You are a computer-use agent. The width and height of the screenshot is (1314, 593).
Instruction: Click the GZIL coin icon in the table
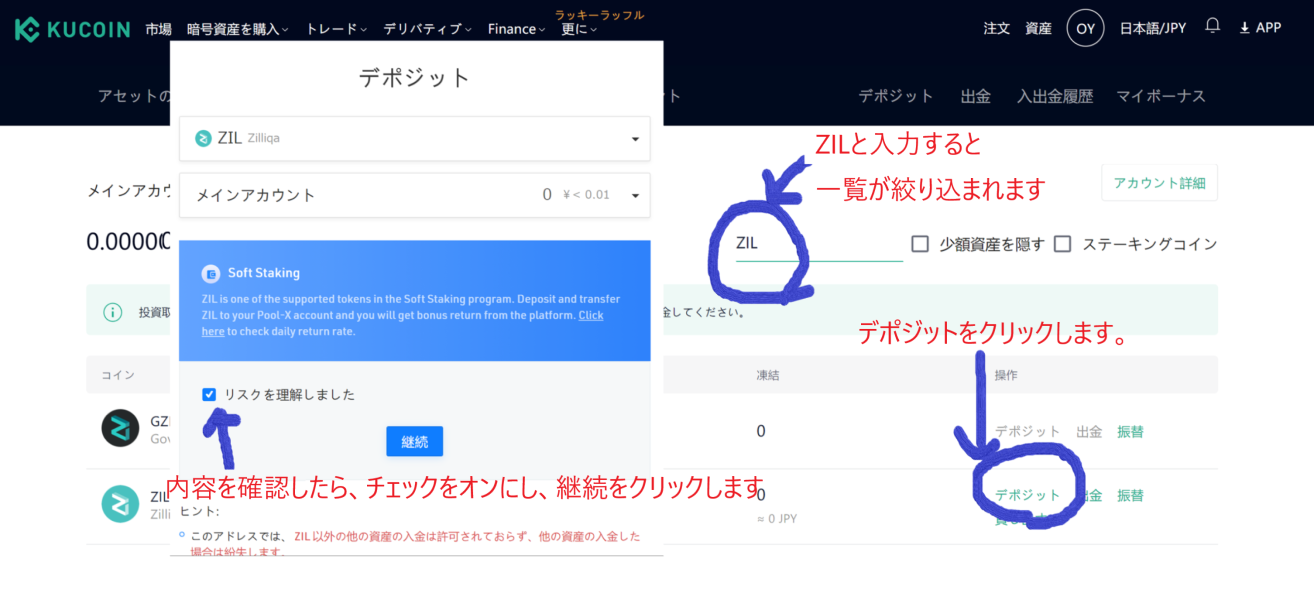120,428
